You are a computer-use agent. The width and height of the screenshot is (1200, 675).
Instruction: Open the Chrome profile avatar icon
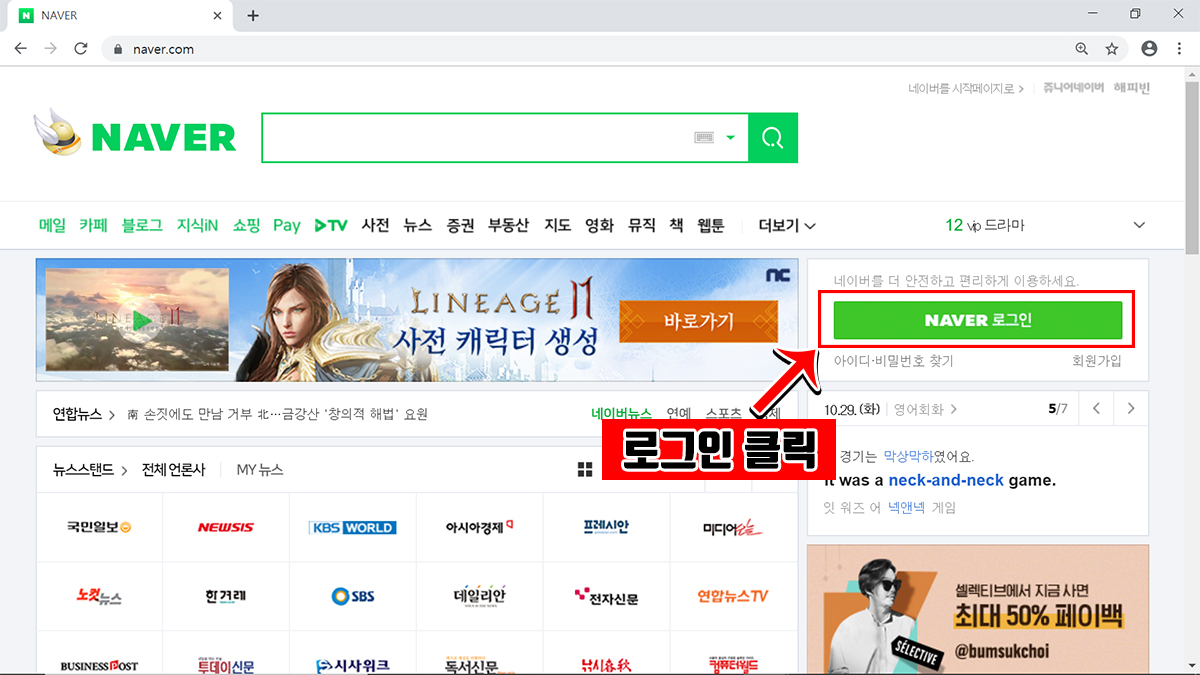point(1149,48)
